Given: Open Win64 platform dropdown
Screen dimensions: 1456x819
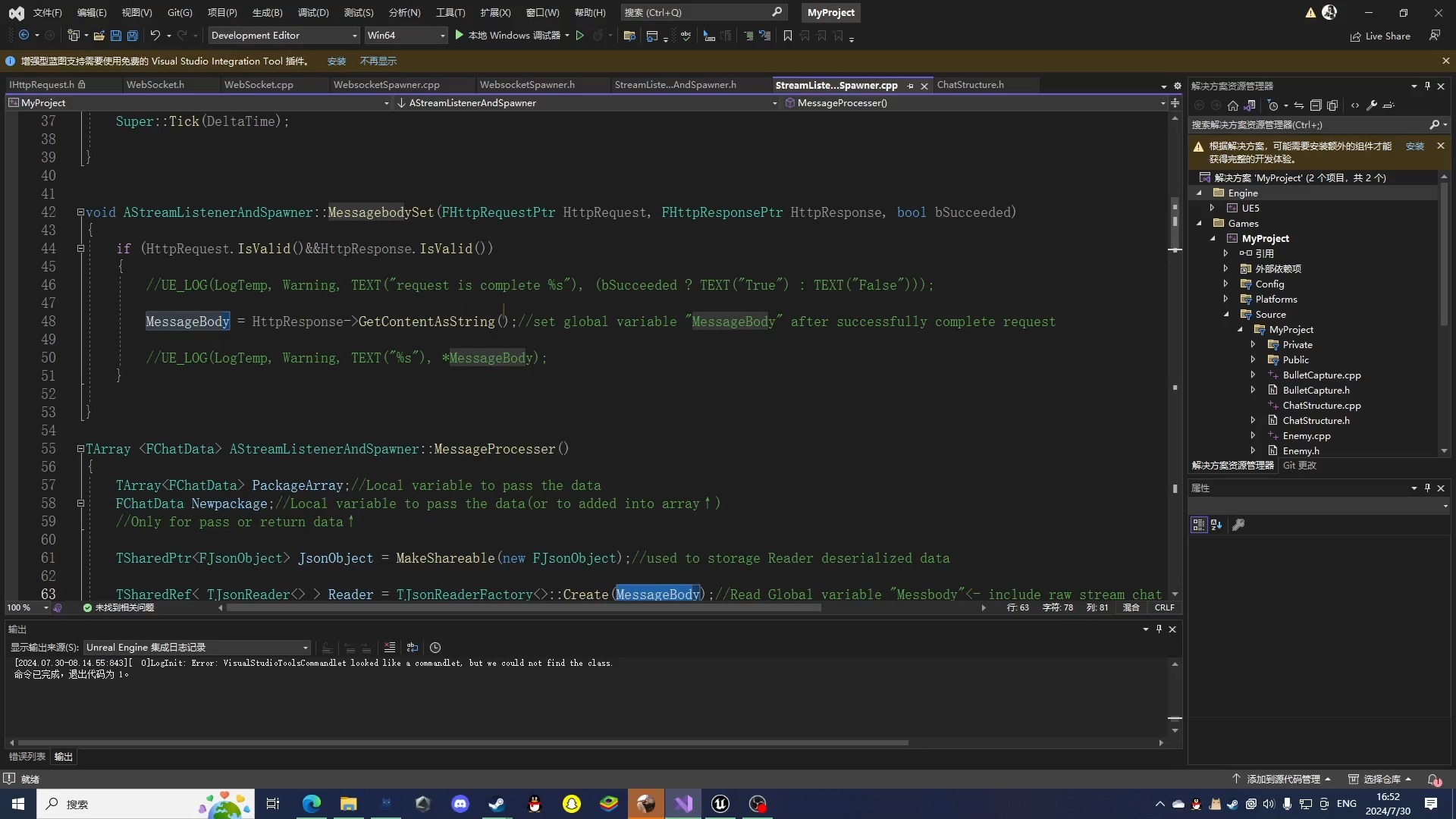Looking at the screenshot, I should coord(406,36).
